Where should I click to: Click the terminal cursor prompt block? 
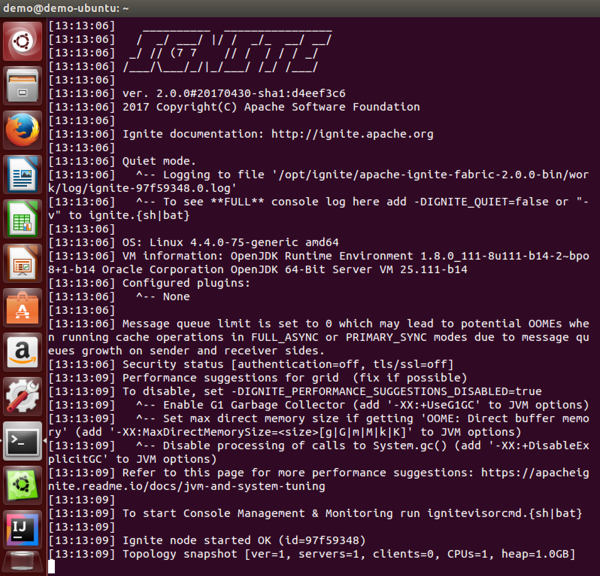click(51, 567)
